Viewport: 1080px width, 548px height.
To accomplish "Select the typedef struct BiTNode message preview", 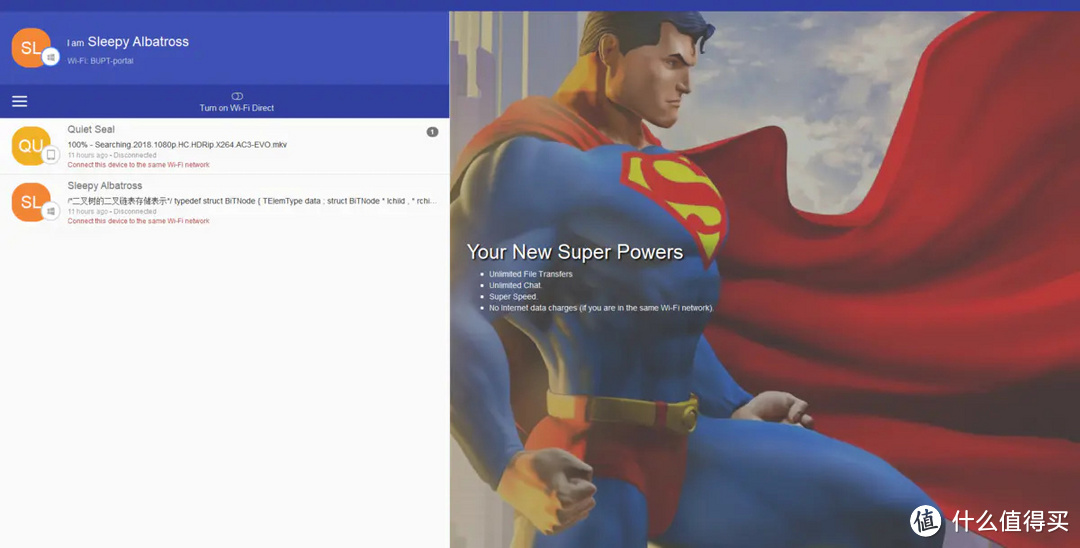I will point(252,201).
